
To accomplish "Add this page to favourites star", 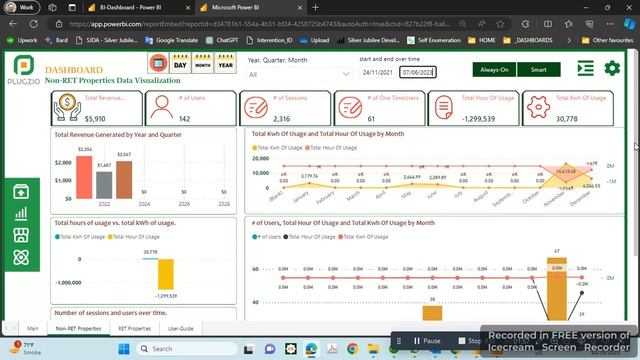I will (500, 24).
